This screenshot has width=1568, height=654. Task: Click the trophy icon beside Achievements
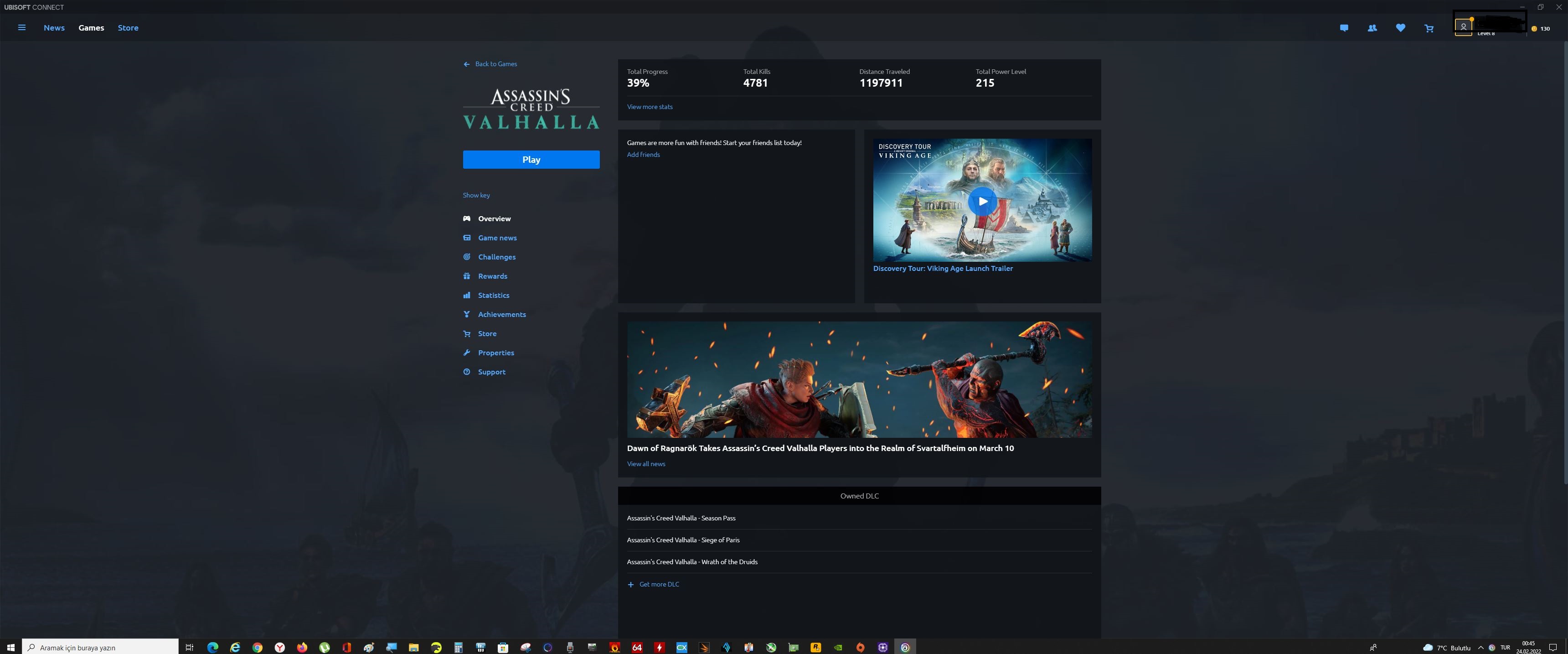pos(466,314)
